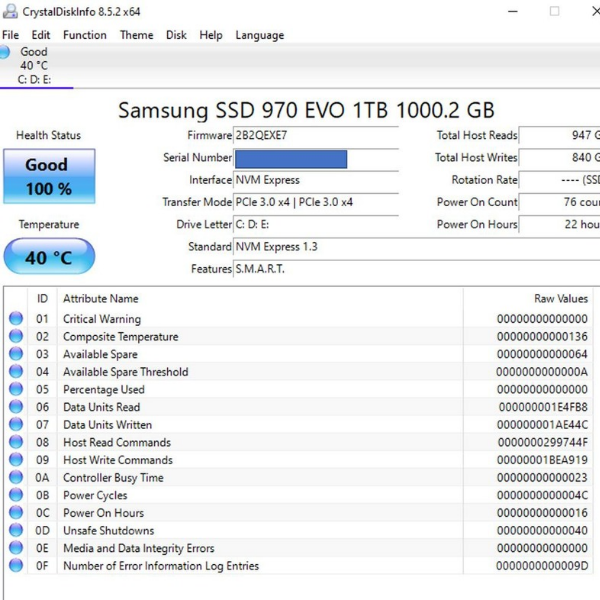Open the Theme menu
The width and height of the screenshot is (600, 600).
137,35
